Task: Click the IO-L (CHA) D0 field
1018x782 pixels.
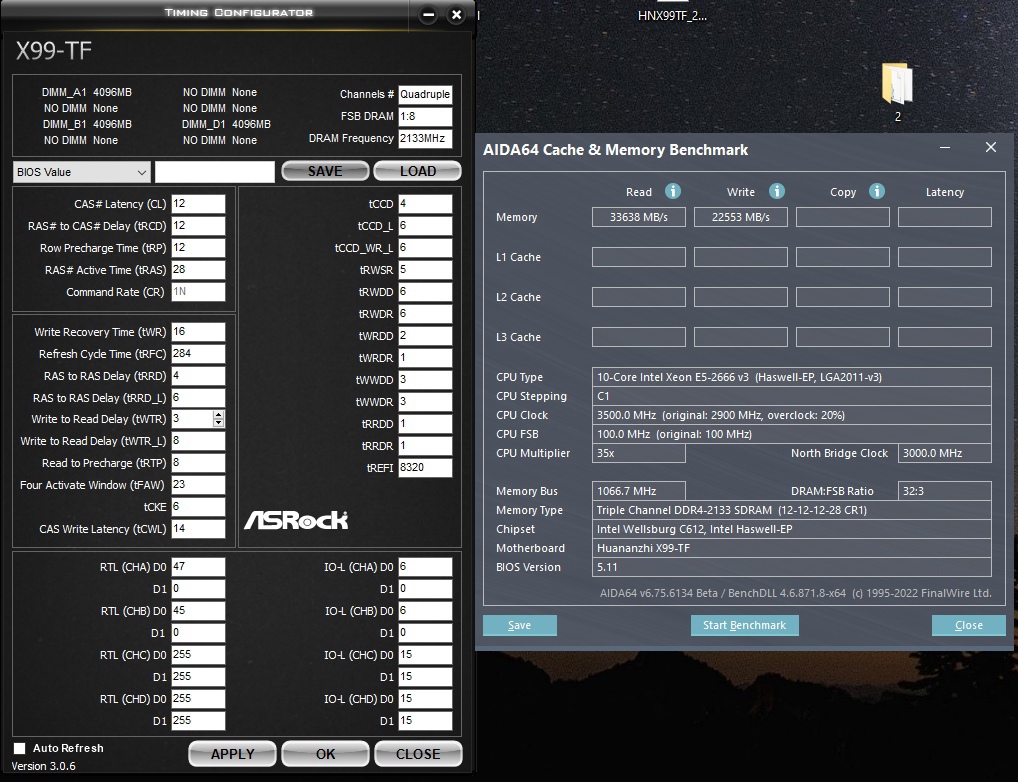Action: coord(425,567)
